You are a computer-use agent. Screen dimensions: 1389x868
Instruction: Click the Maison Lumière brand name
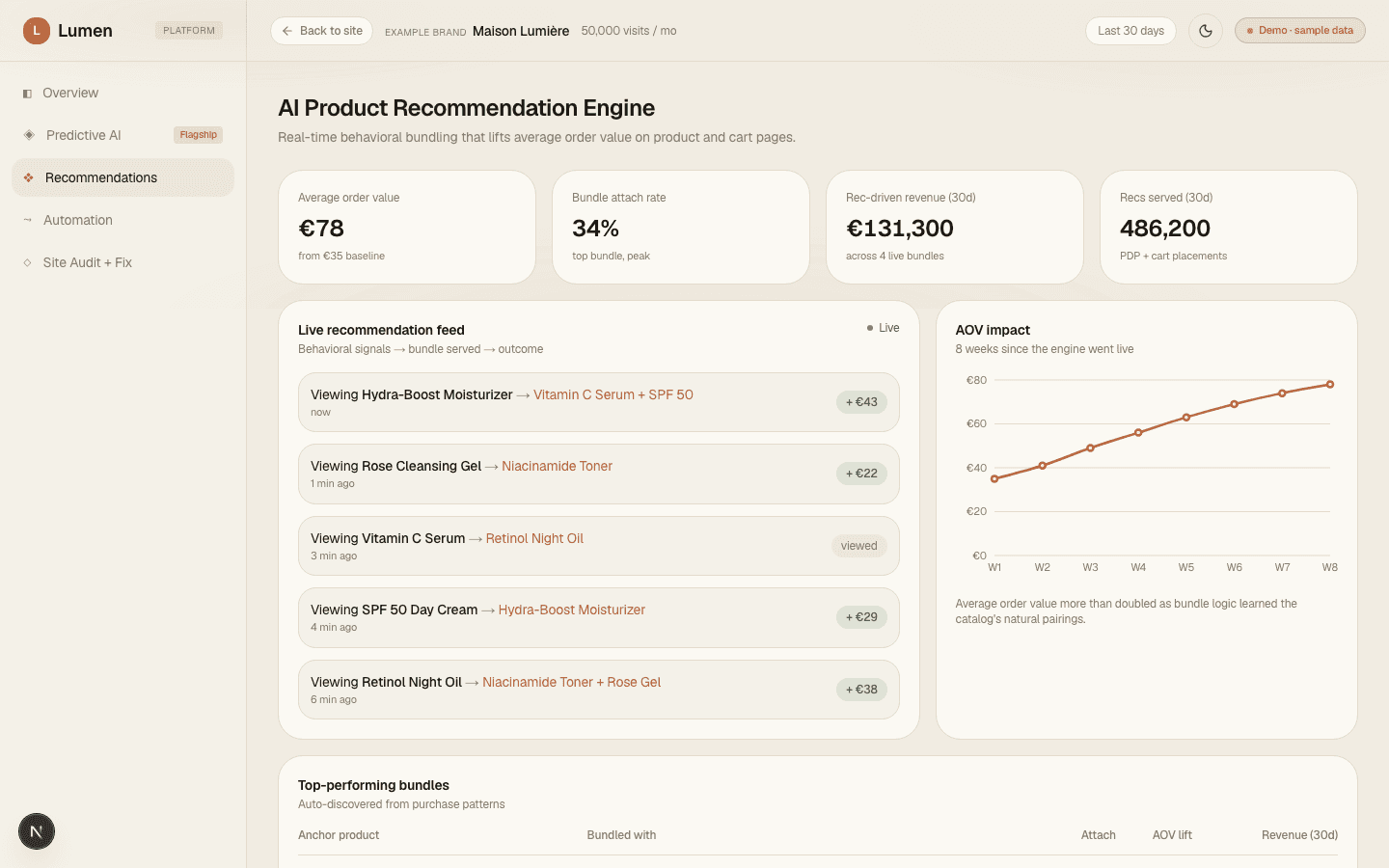click(521, 31)
